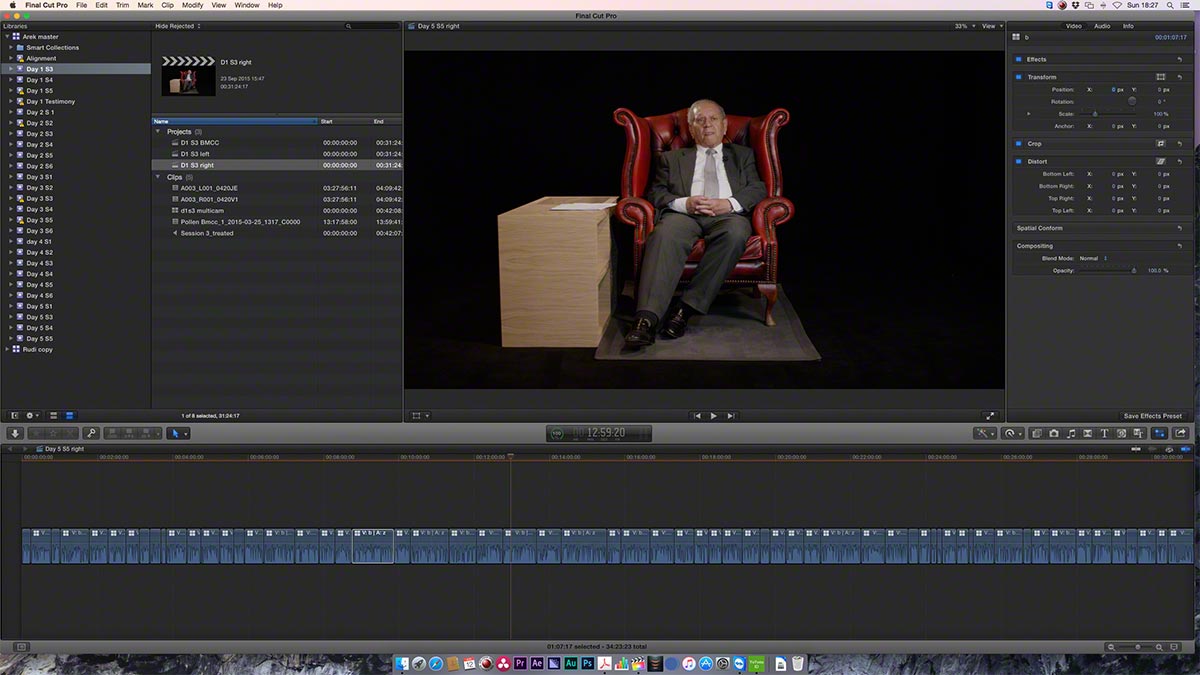Open the Apple menu

11,5
